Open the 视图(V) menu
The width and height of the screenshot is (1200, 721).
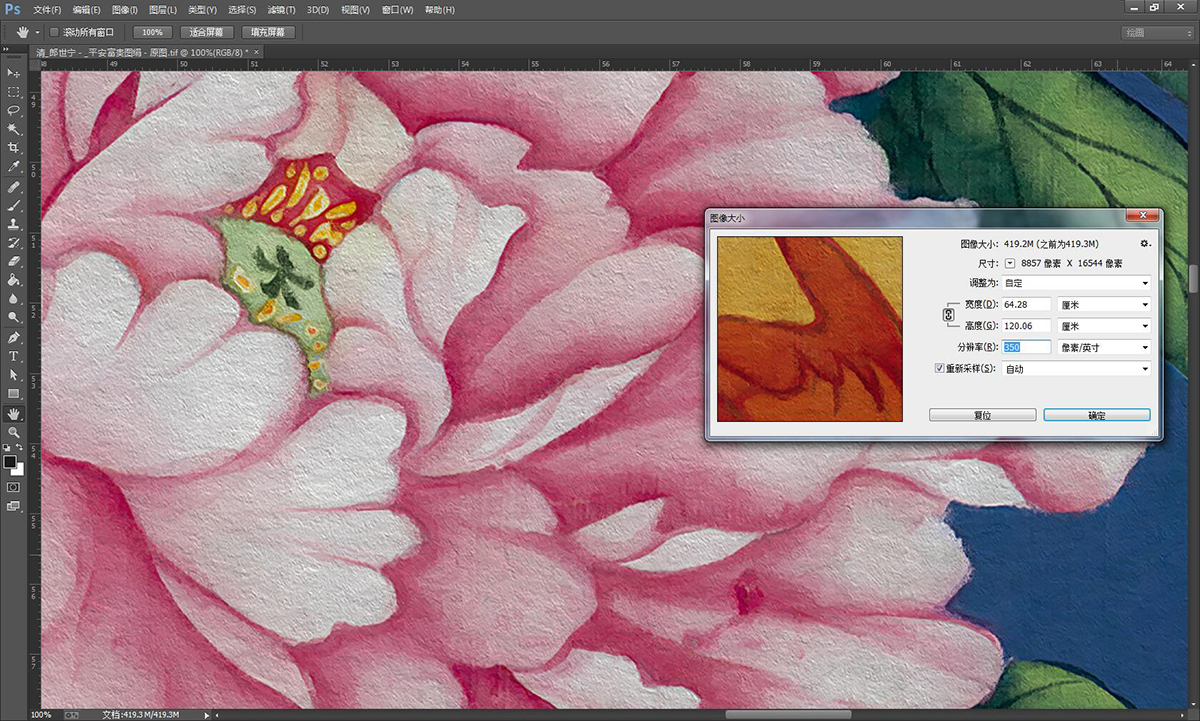point(356,10)
